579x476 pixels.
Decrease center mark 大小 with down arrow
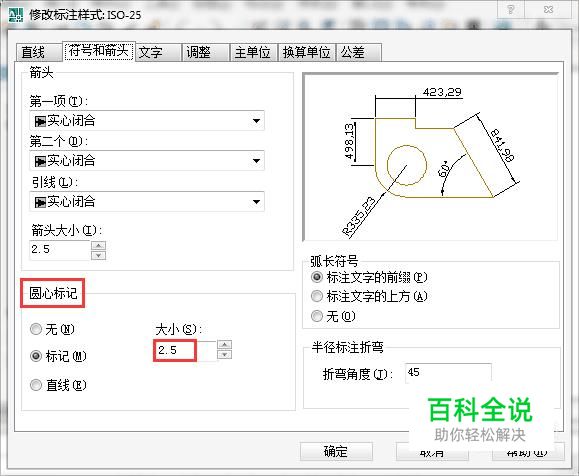click(x=225, y=355)
